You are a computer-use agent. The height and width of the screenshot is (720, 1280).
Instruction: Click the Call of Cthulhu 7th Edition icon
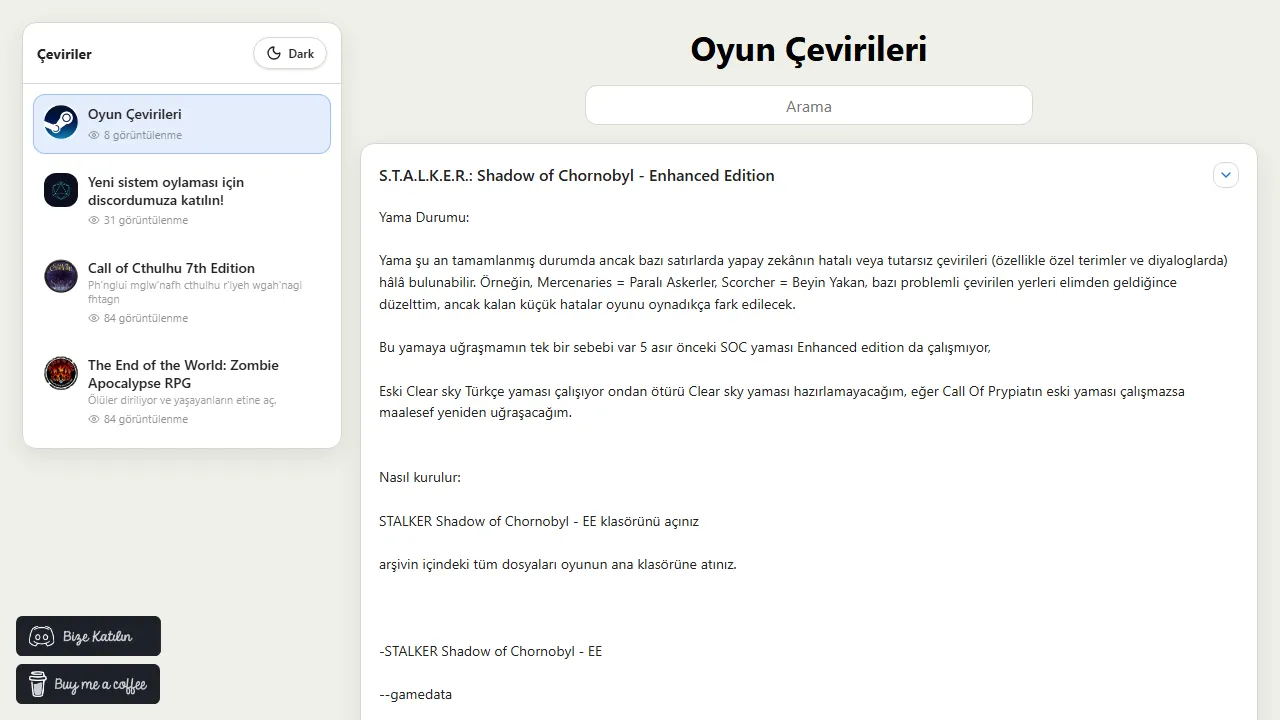60,276
